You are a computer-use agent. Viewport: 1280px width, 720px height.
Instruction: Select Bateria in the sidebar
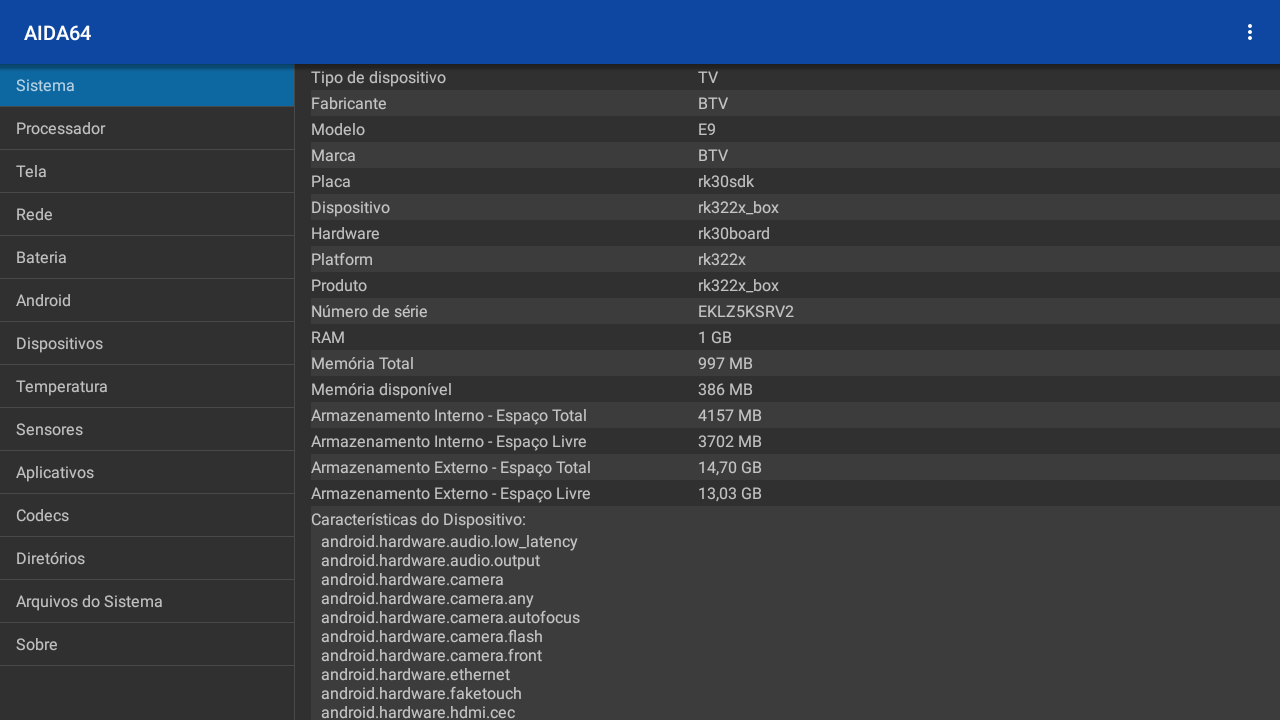pos(146,258)
